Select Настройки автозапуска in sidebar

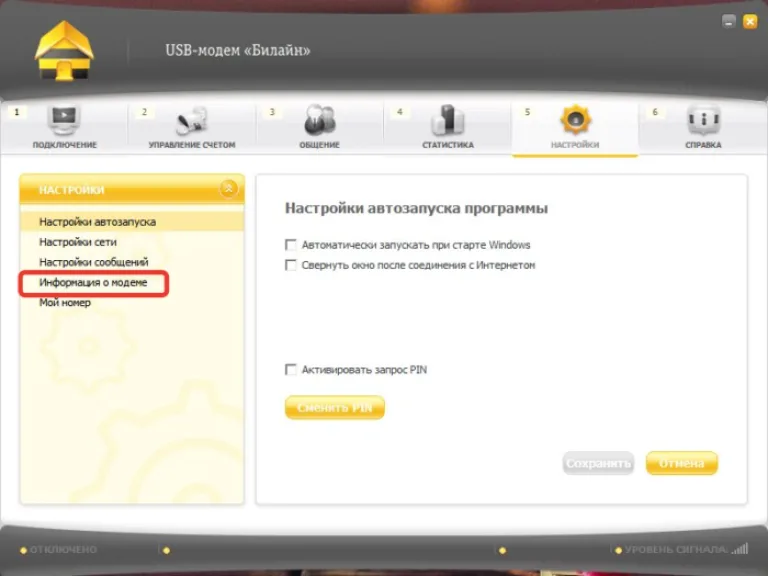pos(132,222)
